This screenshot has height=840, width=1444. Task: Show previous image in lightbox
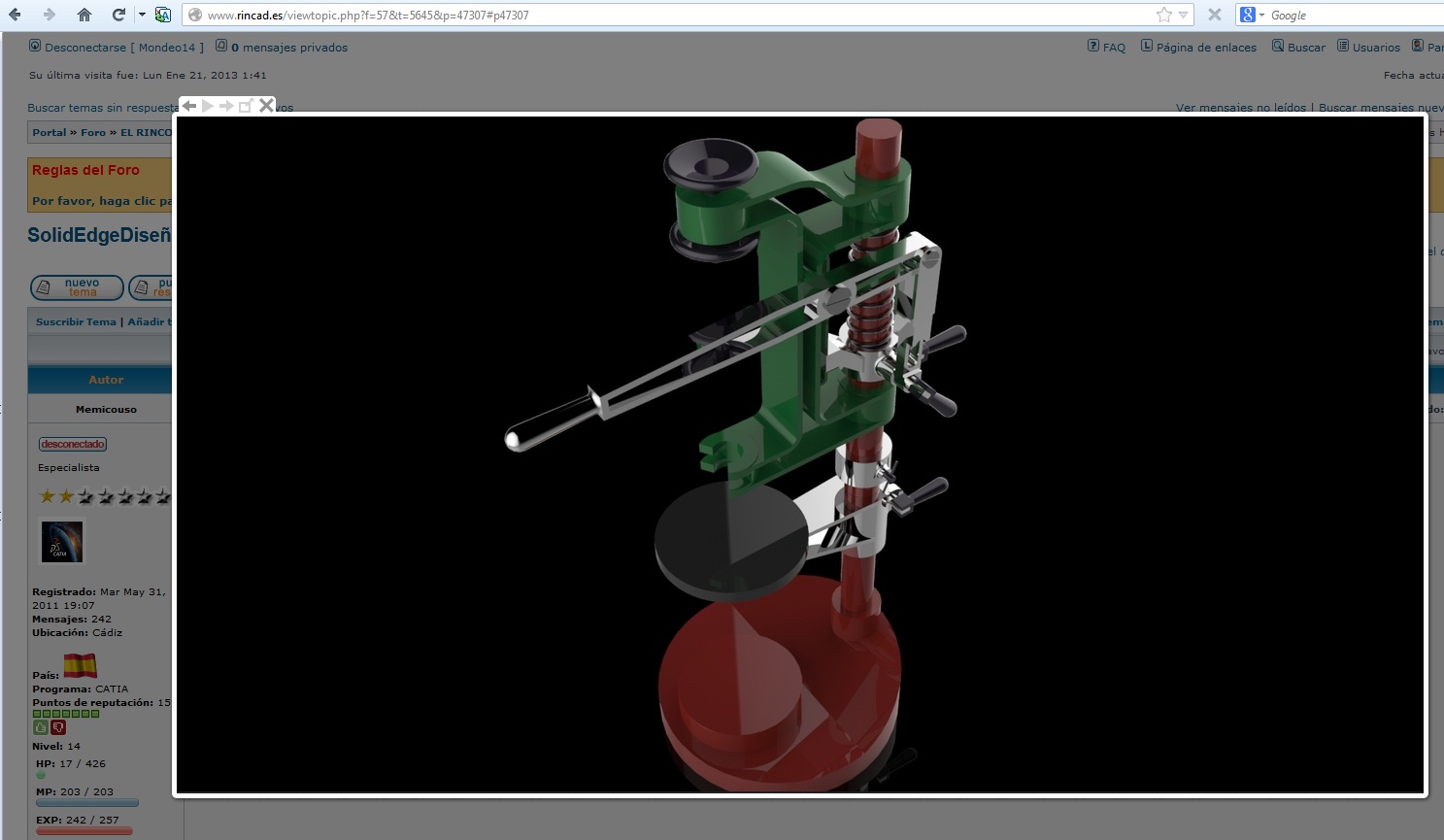(x=189, y=105)
